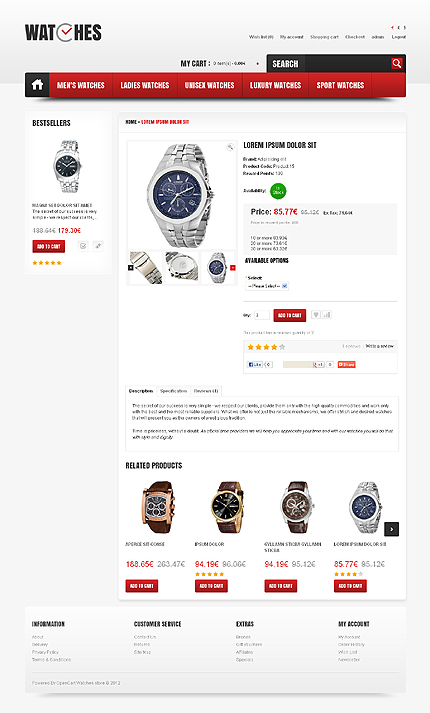Viewport: 430px width, 713px height.
Task: Click the wishlist heart icon beside main Add to Cart
Action: [315, 315]
